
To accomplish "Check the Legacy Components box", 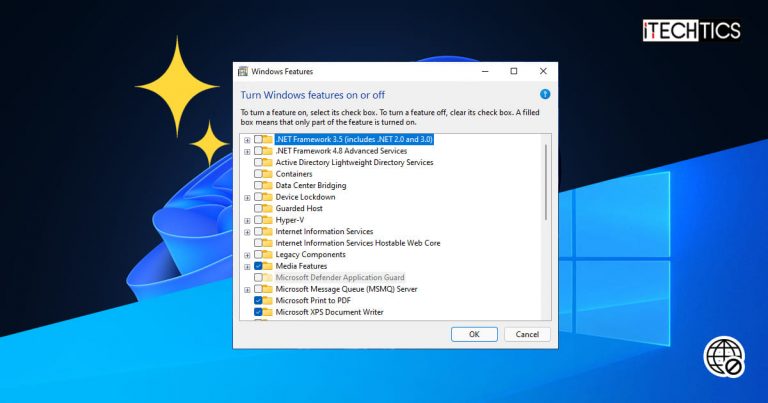I will coord(258,254).
